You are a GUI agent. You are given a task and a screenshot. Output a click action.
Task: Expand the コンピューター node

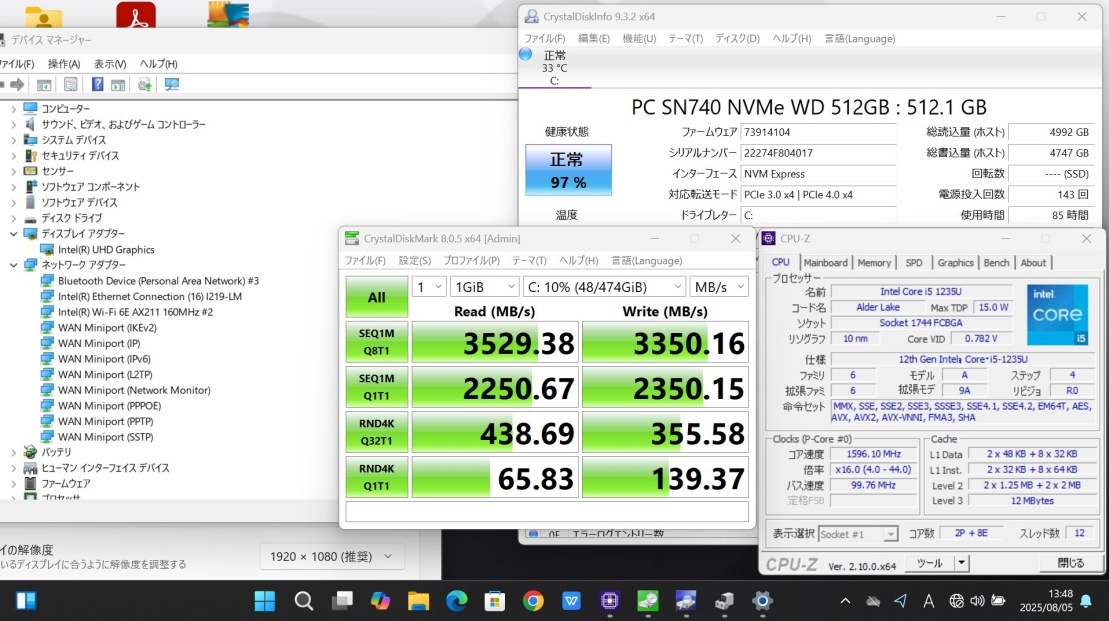coord(13,109)
